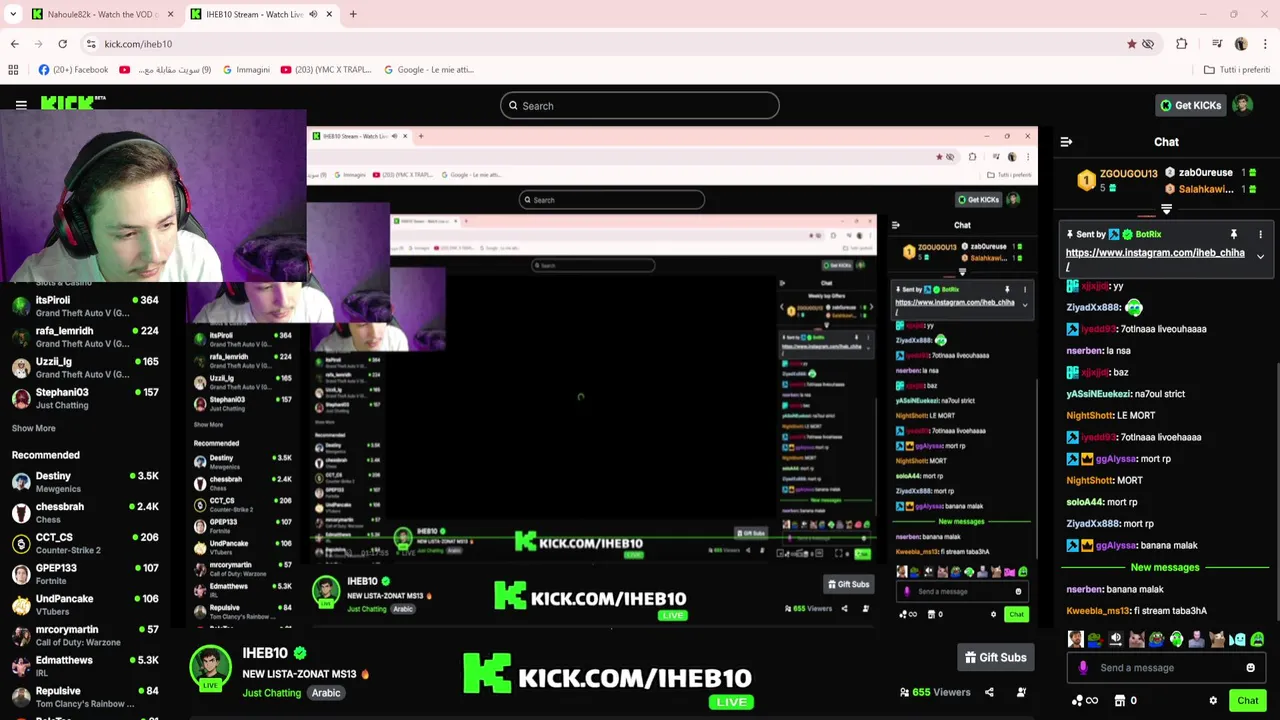
Task: Open rafa_lemridh followed channel
Action: (86, 337)
